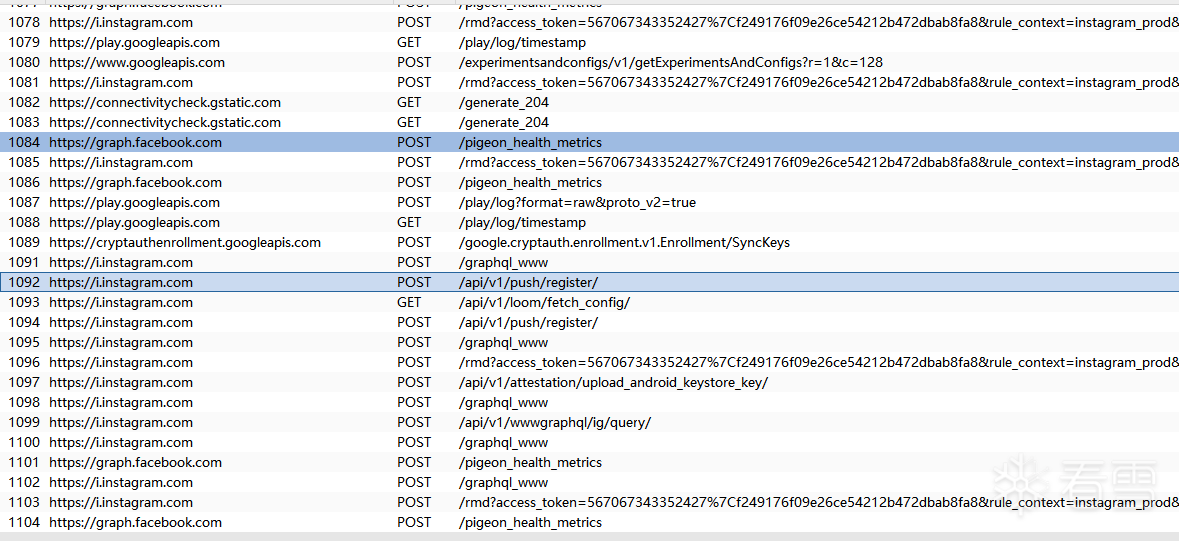Select request row 1081 i.instagram.com
1179x541 pixels.
(x=590, y=83)
